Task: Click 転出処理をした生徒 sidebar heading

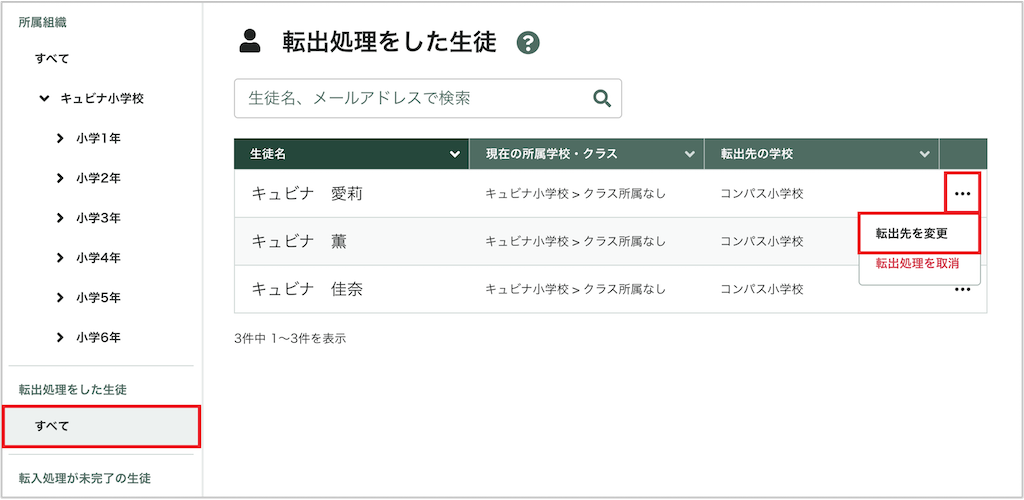Action: pyautogui.click(x=72, y=390)
